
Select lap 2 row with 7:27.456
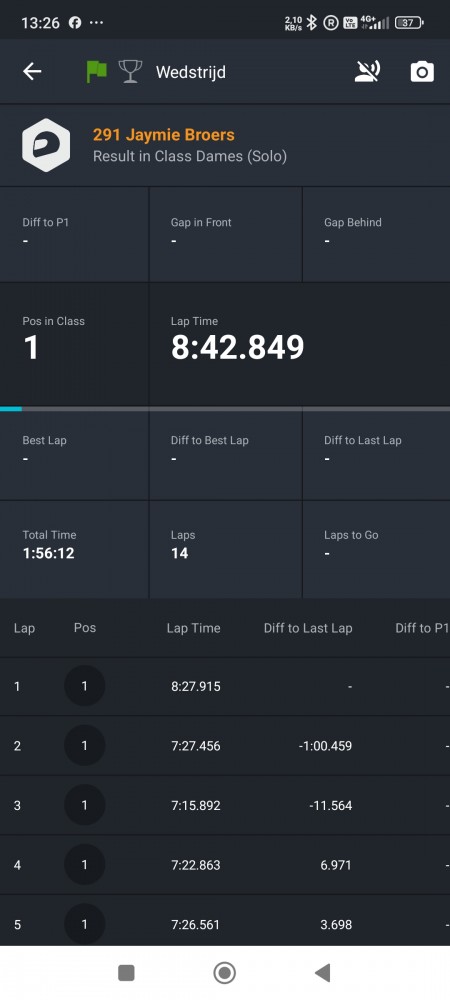pos(225,746)
